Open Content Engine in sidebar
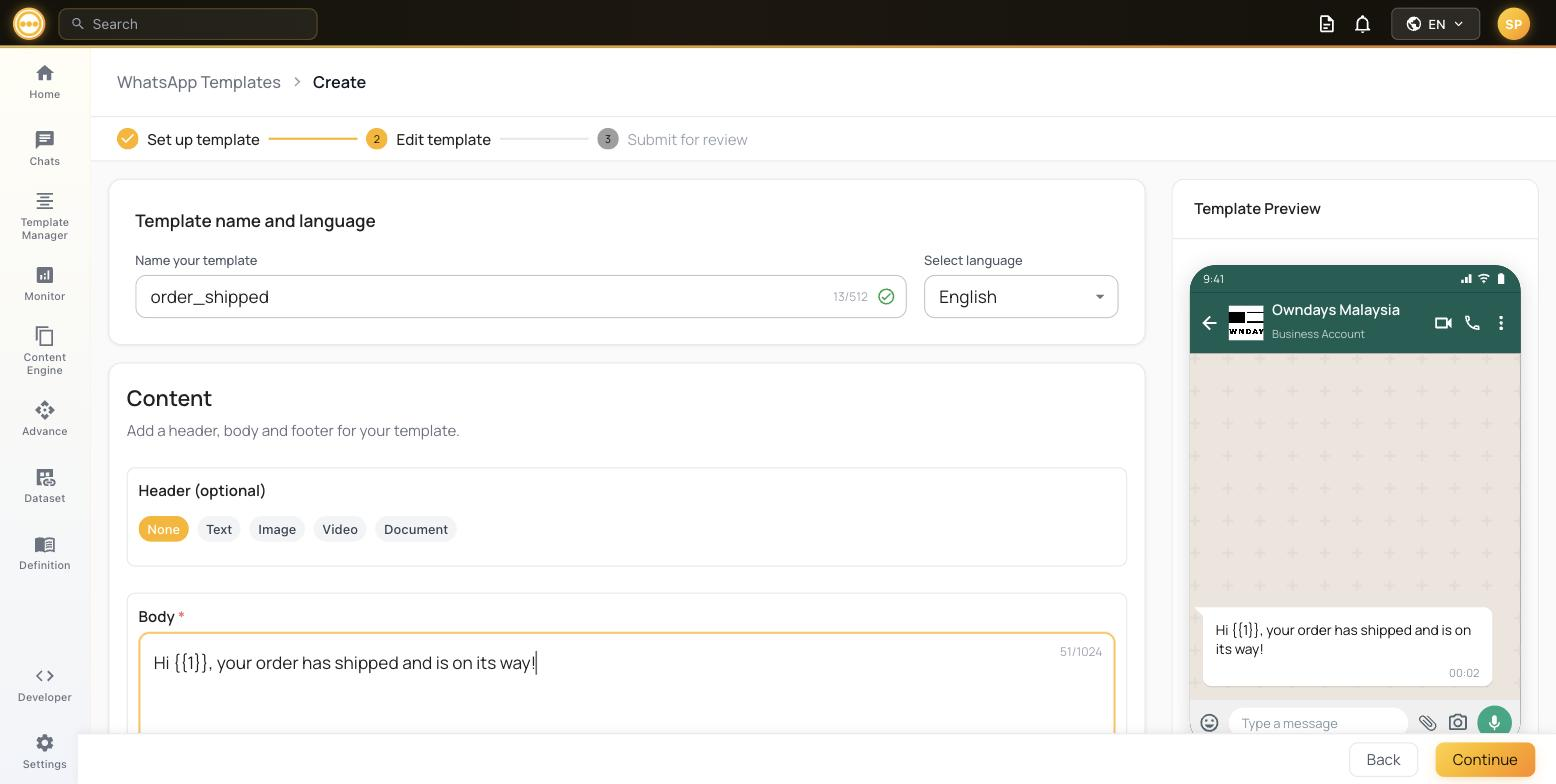The width and height of the screenshot is (1556, 784). (x=44, y=351)
